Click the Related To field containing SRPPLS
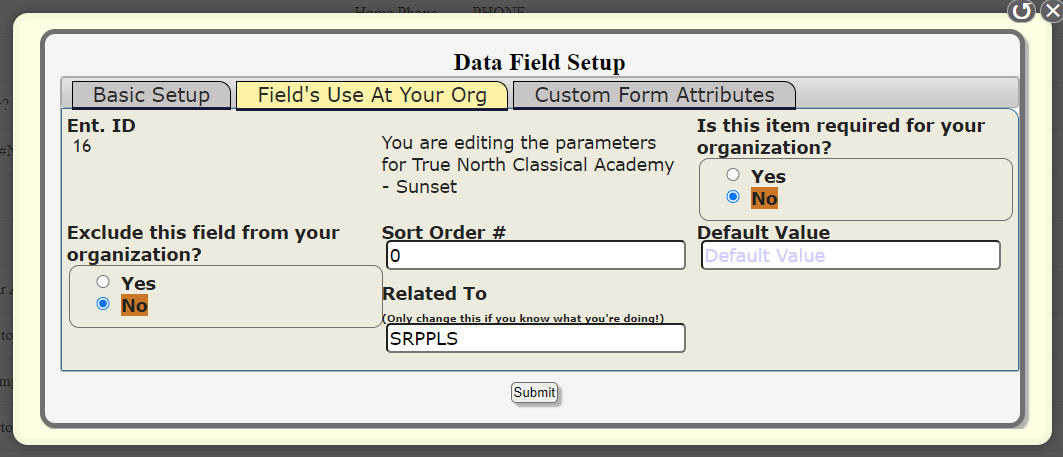This screenshot has height=457, width=1063. click(535, 339)
